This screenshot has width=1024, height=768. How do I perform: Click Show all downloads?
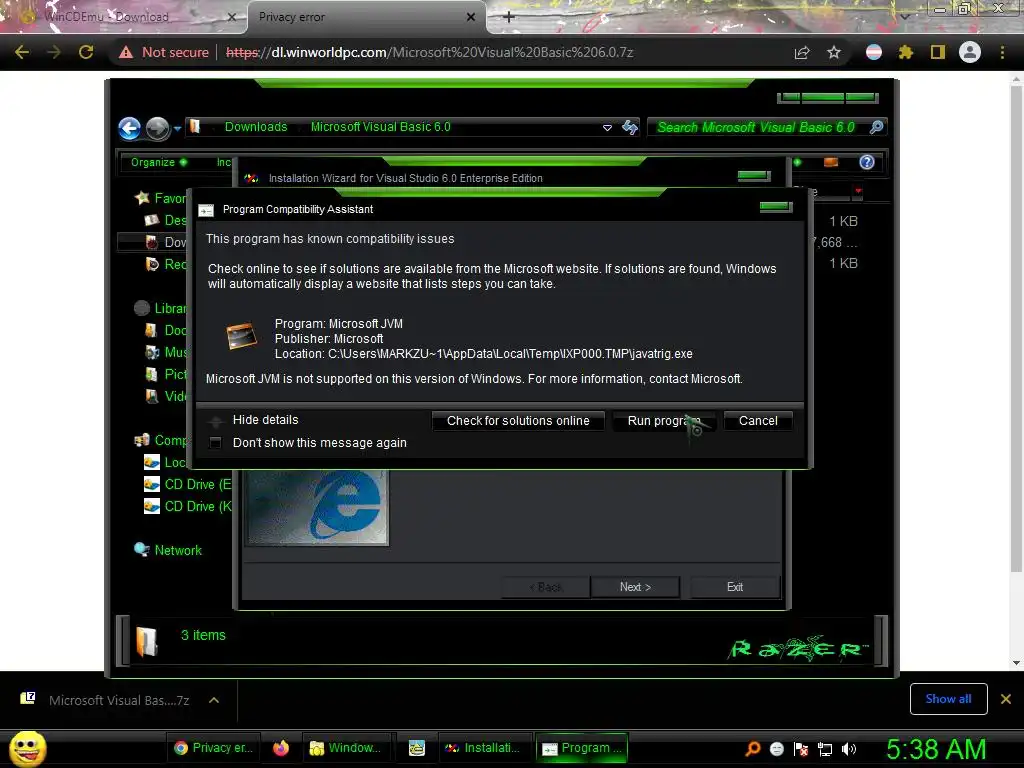[948, 699]
